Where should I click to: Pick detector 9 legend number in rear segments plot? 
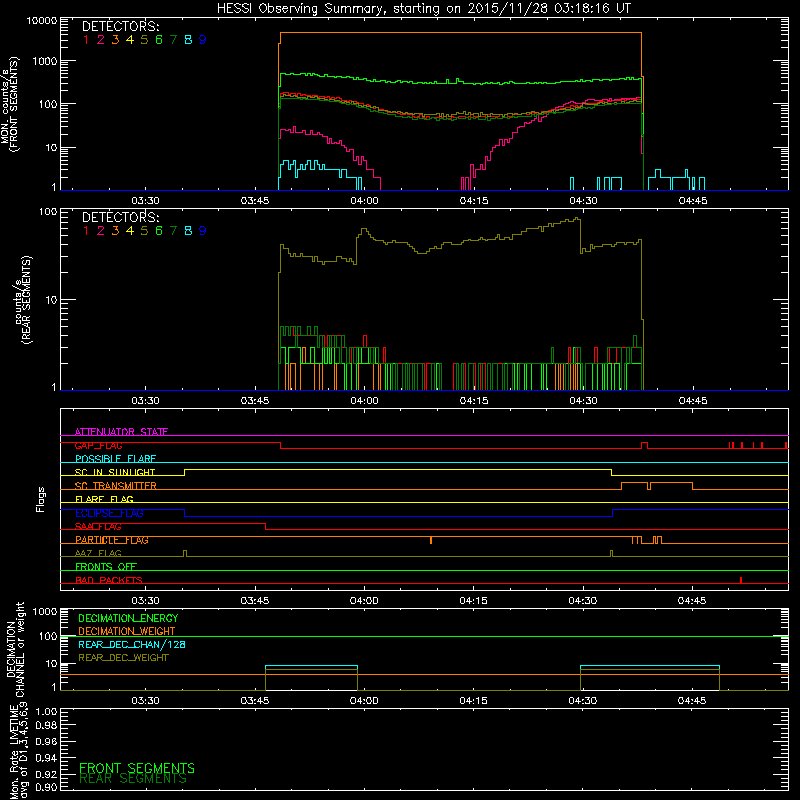(203, 231)
